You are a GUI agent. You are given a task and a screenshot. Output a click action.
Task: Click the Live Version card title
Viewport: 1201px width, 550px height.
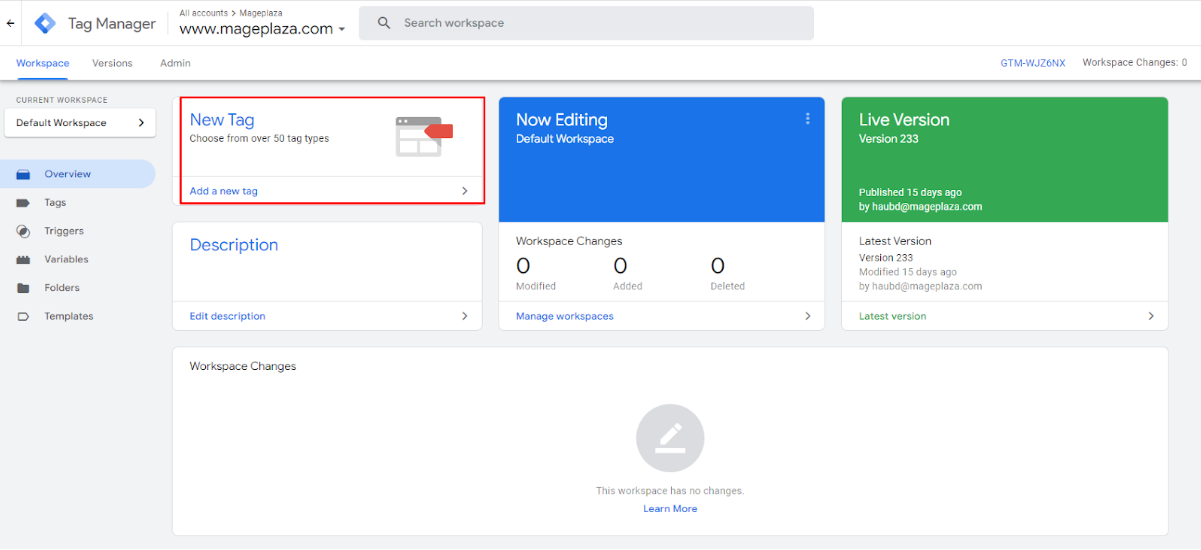click(x=904, y=120)
